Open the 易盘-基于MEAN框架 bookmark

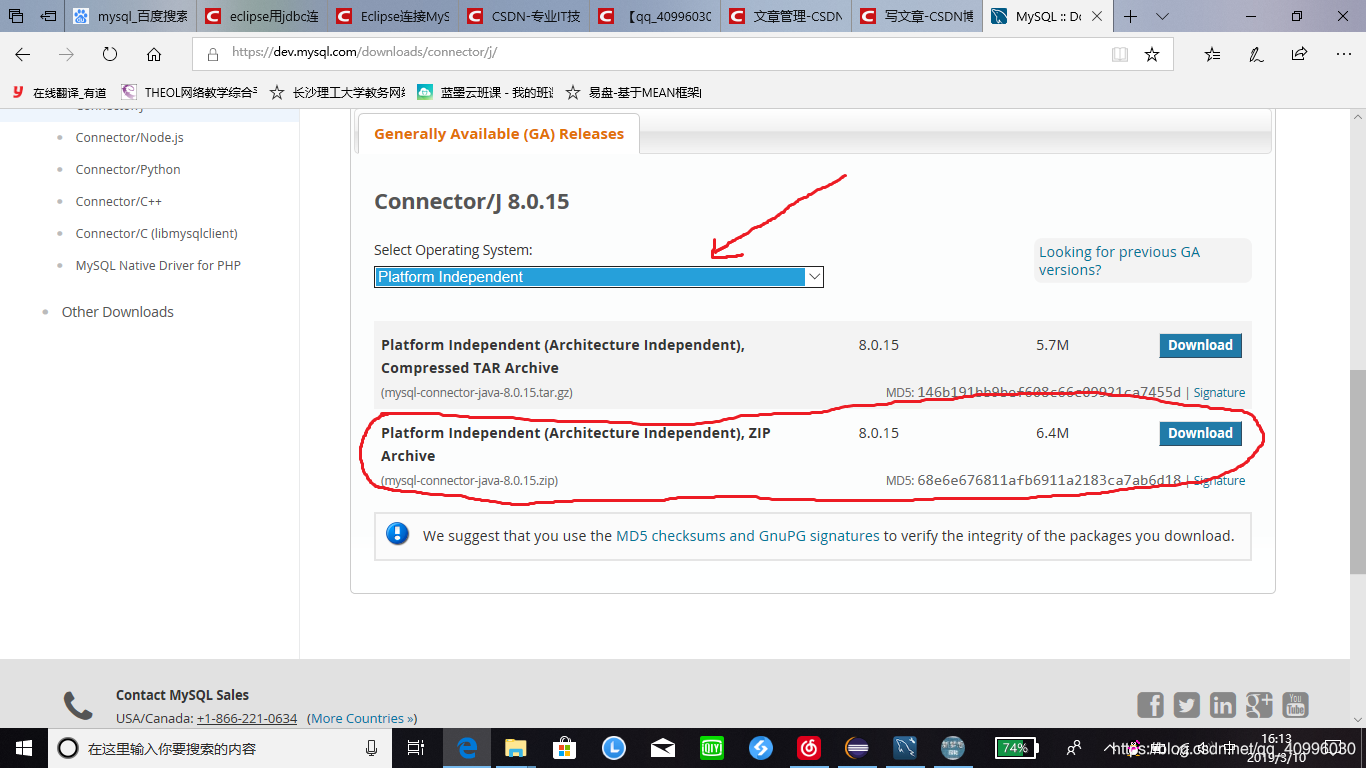(x=634, y=92)
